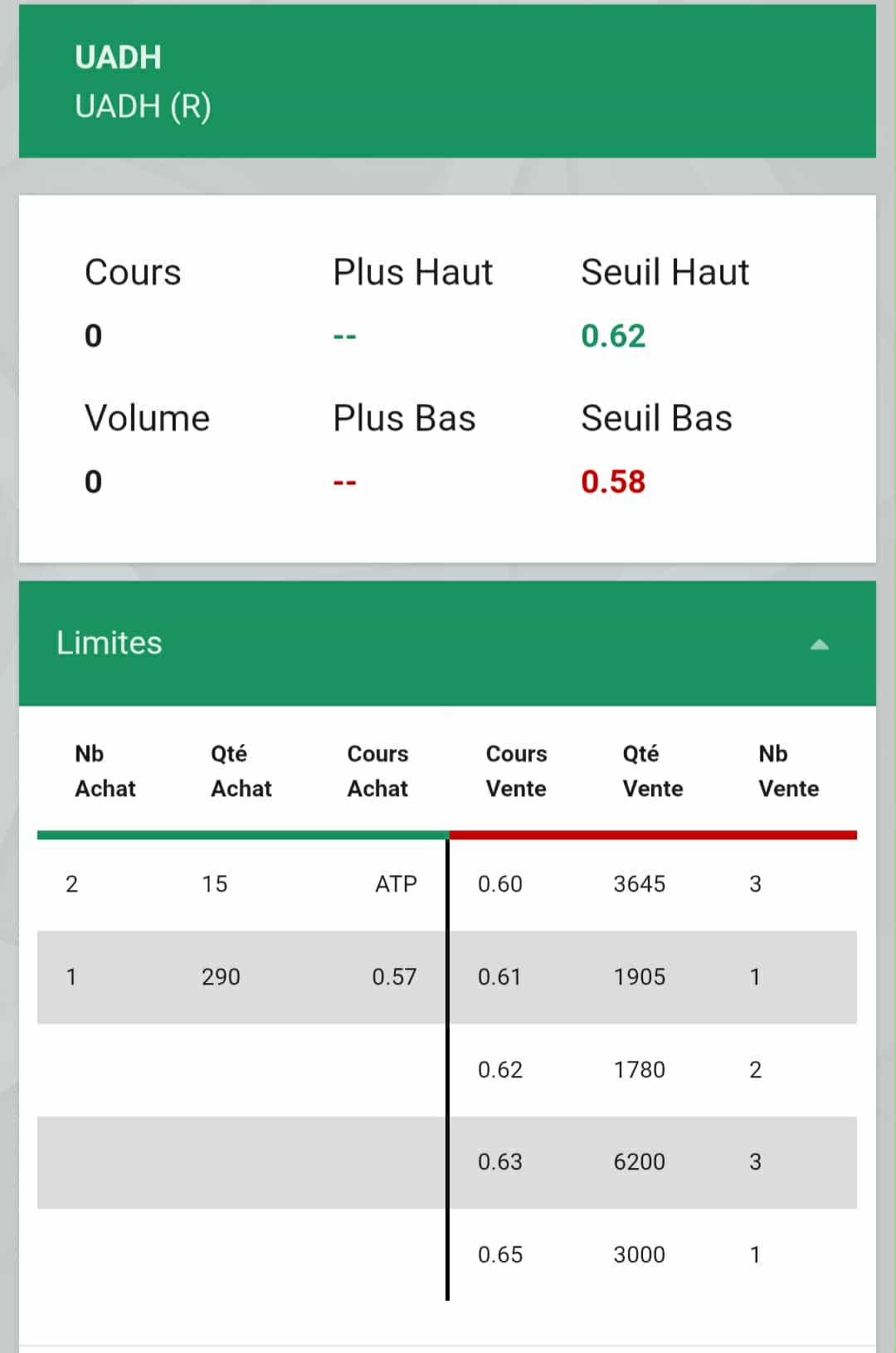This screenshot has width=896, height=1353.
Task: Select the Seuil Haut value 0.62
Action: 613,336
